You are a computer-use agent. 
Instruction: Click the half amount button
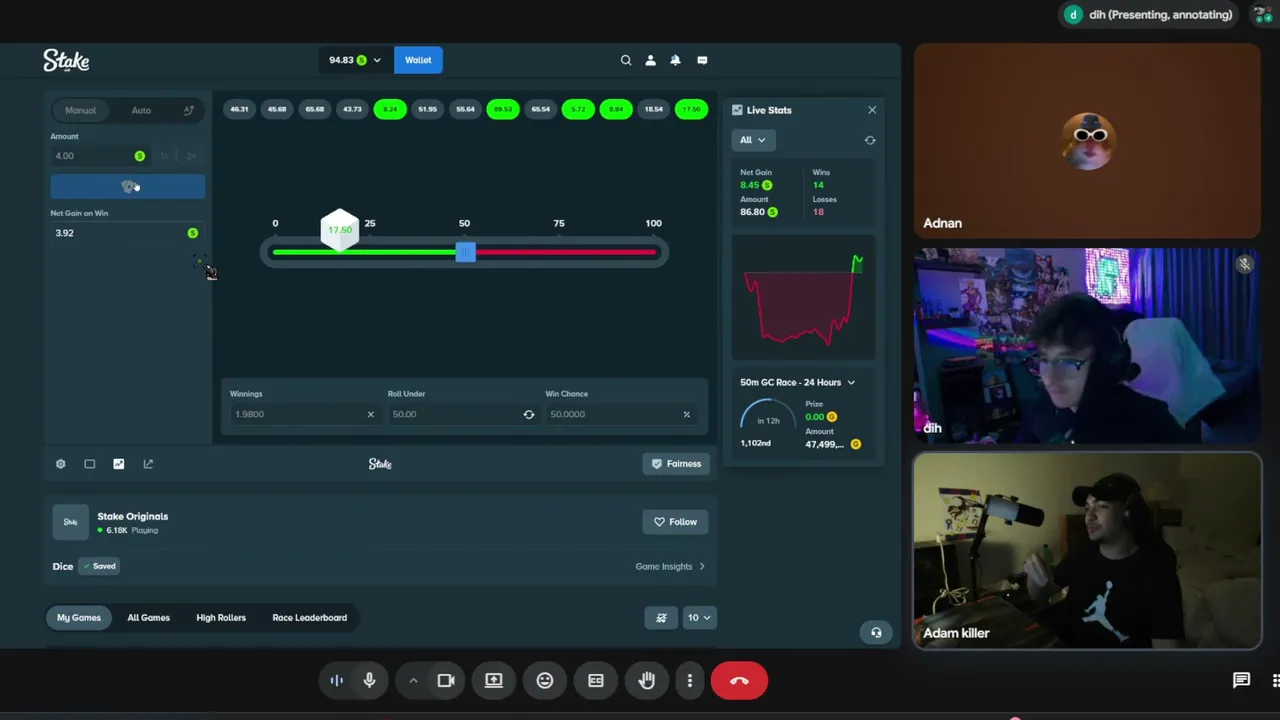coord(165,156)
